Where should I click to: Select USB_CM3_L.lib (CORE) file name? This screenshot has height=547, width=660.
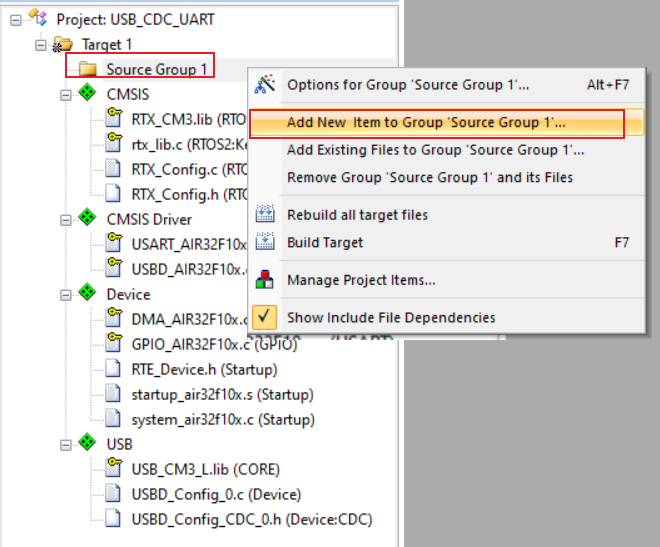pos(206,470)
